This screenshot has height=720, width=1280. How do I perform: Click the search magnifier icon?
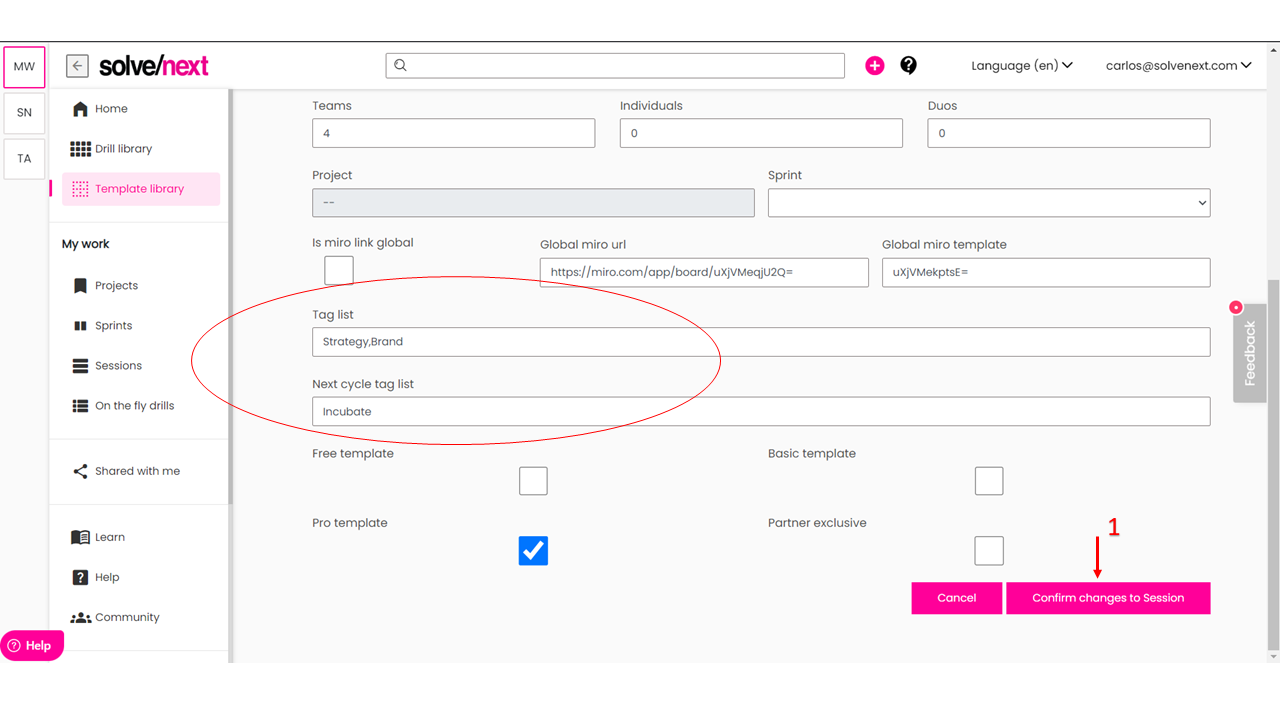401,65
